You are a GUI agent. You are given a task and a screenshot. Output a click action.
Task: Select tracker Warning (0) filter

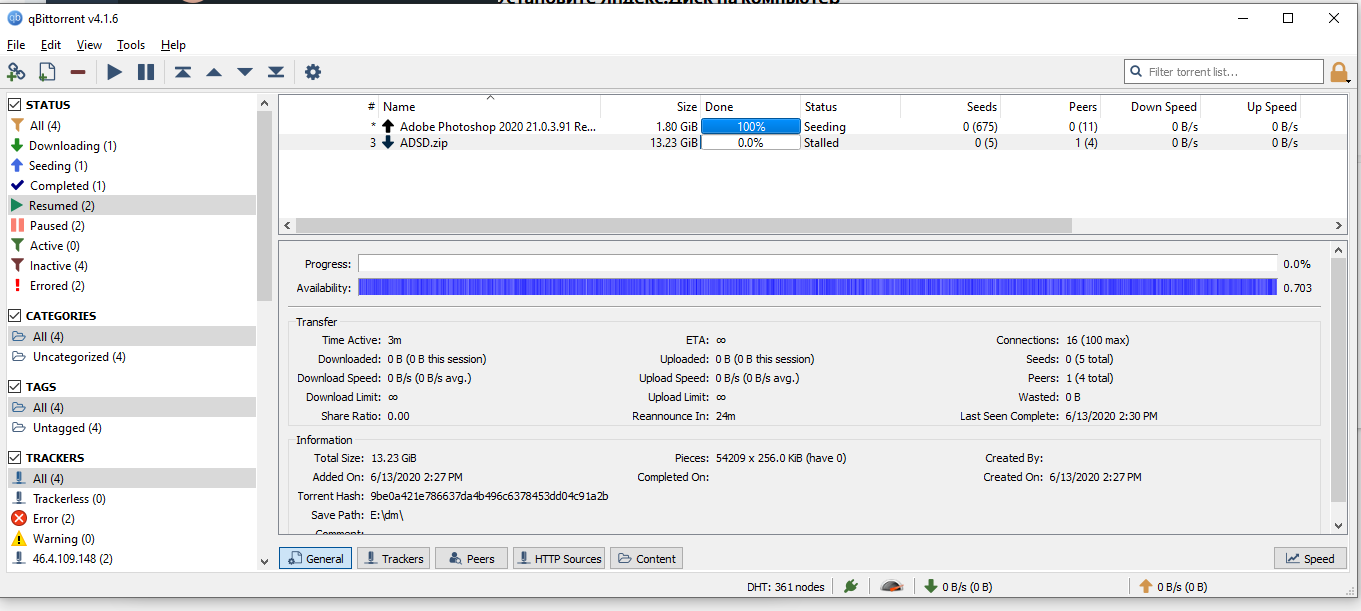point(131,538)
